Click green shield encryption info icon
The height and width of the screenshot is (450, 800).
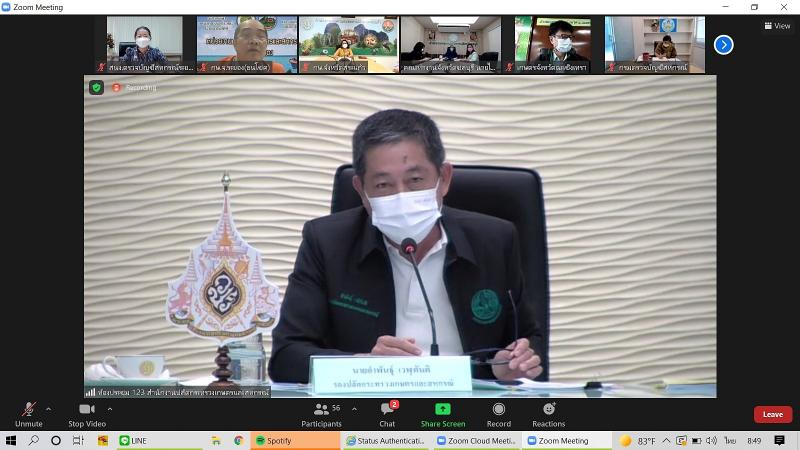tap(96, 88)
